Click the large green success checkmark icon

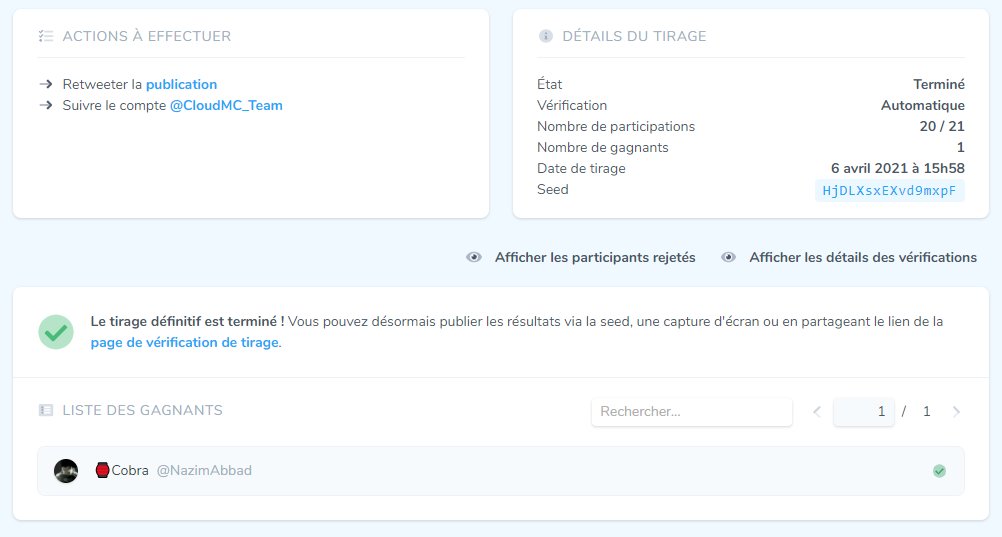[56, 332]
